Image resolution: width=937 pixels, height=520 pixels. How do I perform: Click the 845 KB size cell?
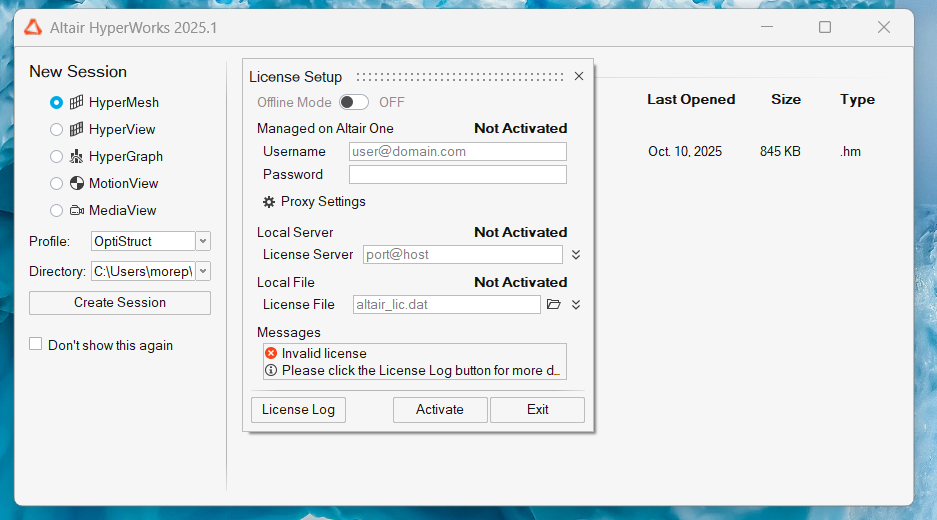tap(780, 152)
